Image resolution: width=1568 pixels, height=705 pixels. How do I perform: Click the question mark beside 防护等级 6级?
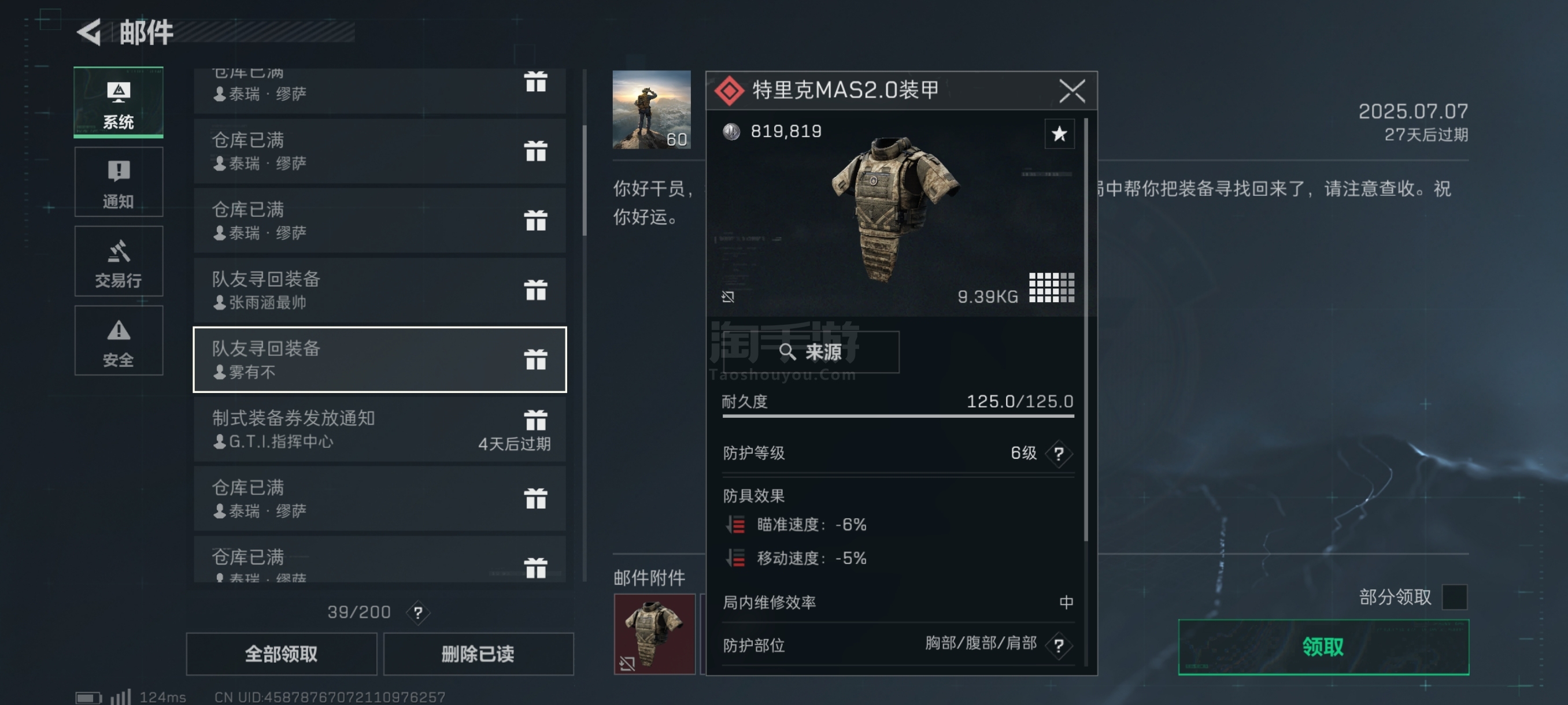[x=1059, y=454]
